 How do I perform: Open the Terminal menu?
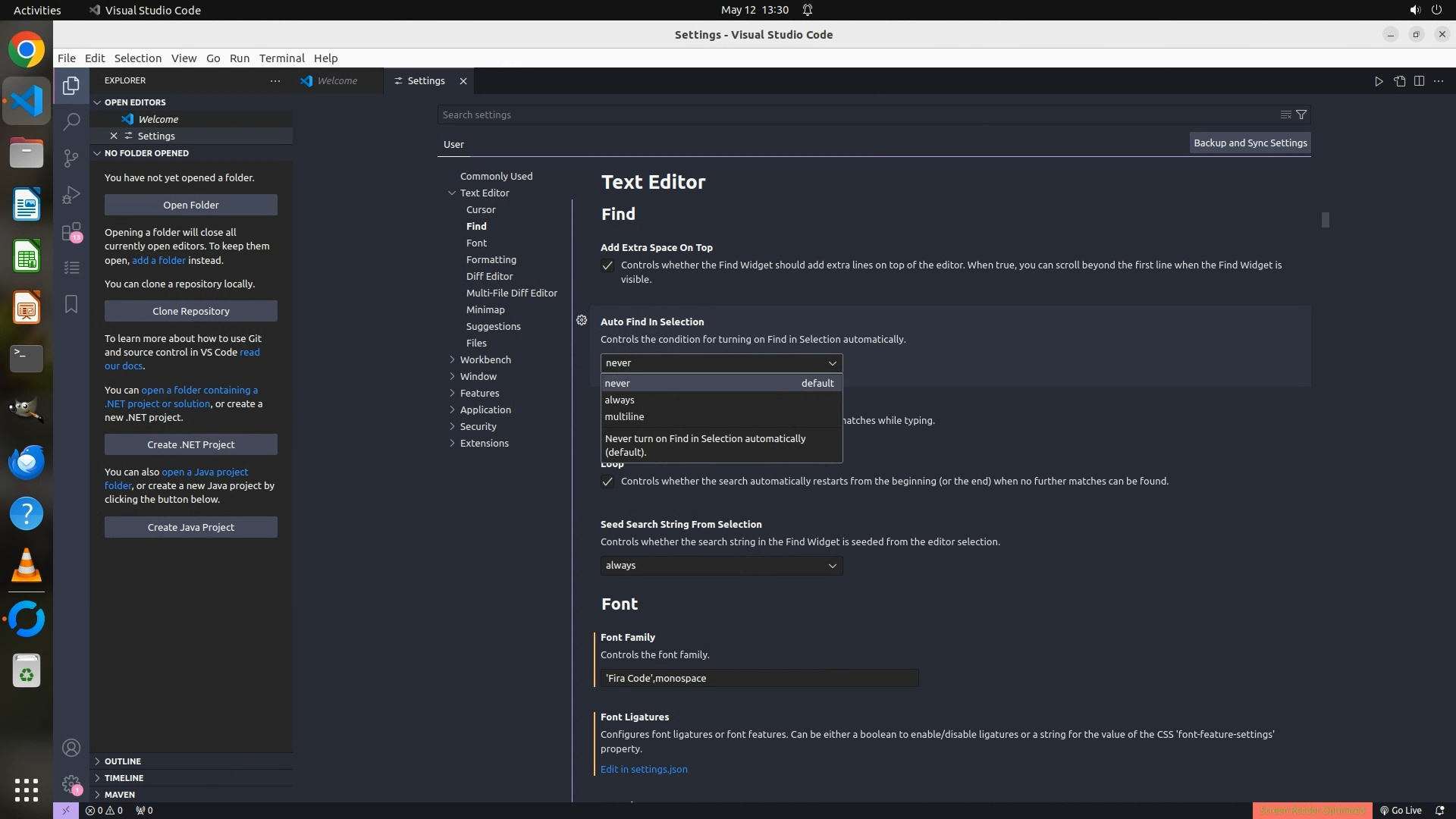pyautogui.click(x=281, y=58)
